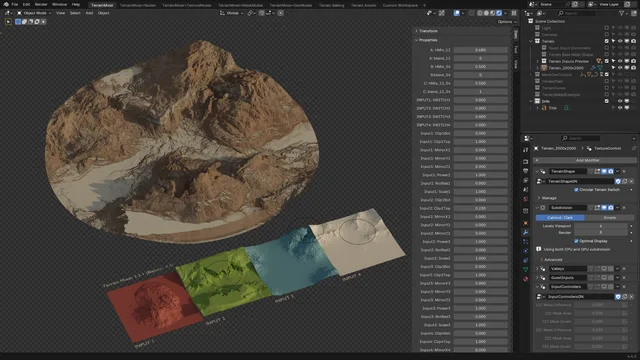Toggle viewport display icon on Valleys modifier
The height and width of the screenshot is (360, 640).
[604, 269]
